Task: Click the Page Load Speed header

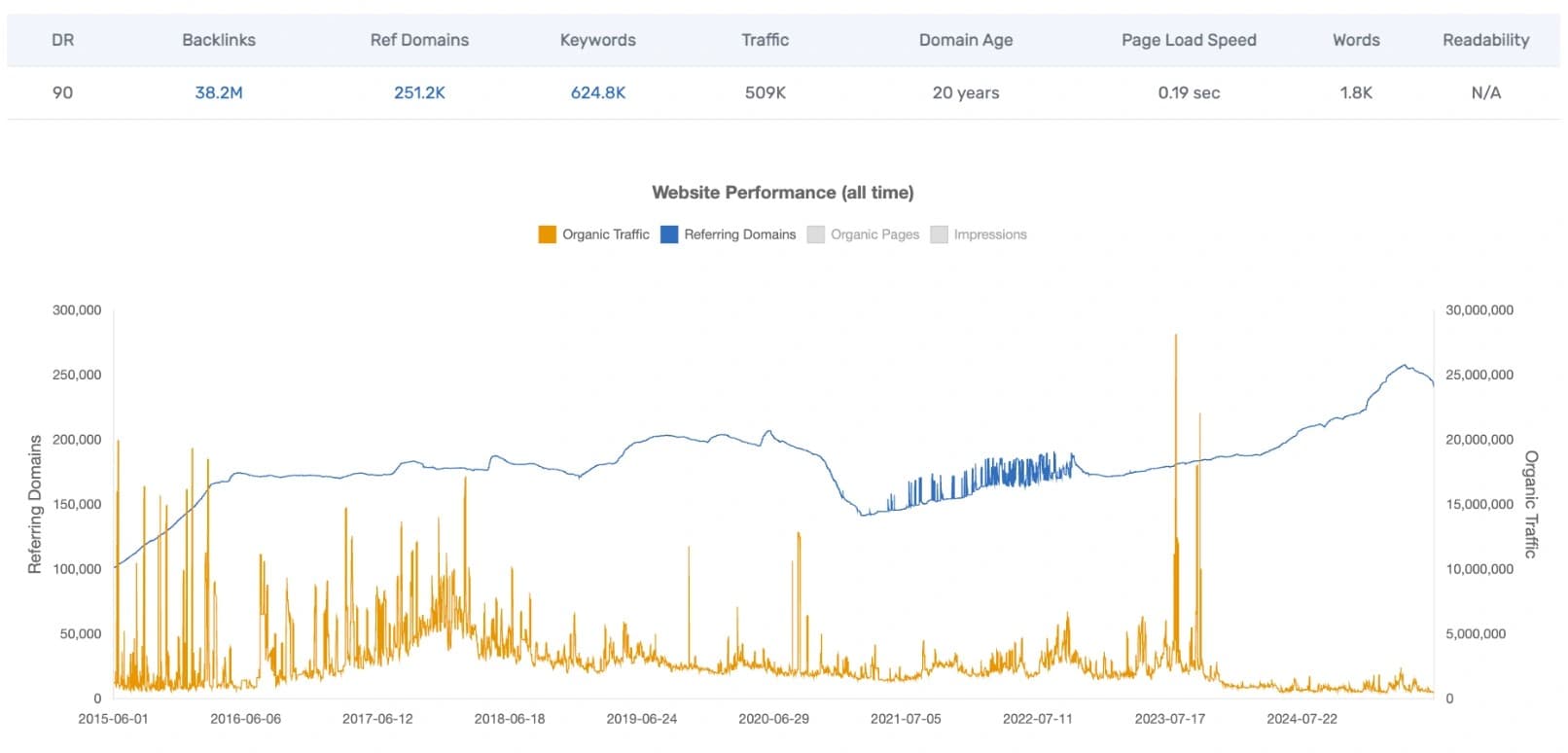Action: tap(1189, 40)
